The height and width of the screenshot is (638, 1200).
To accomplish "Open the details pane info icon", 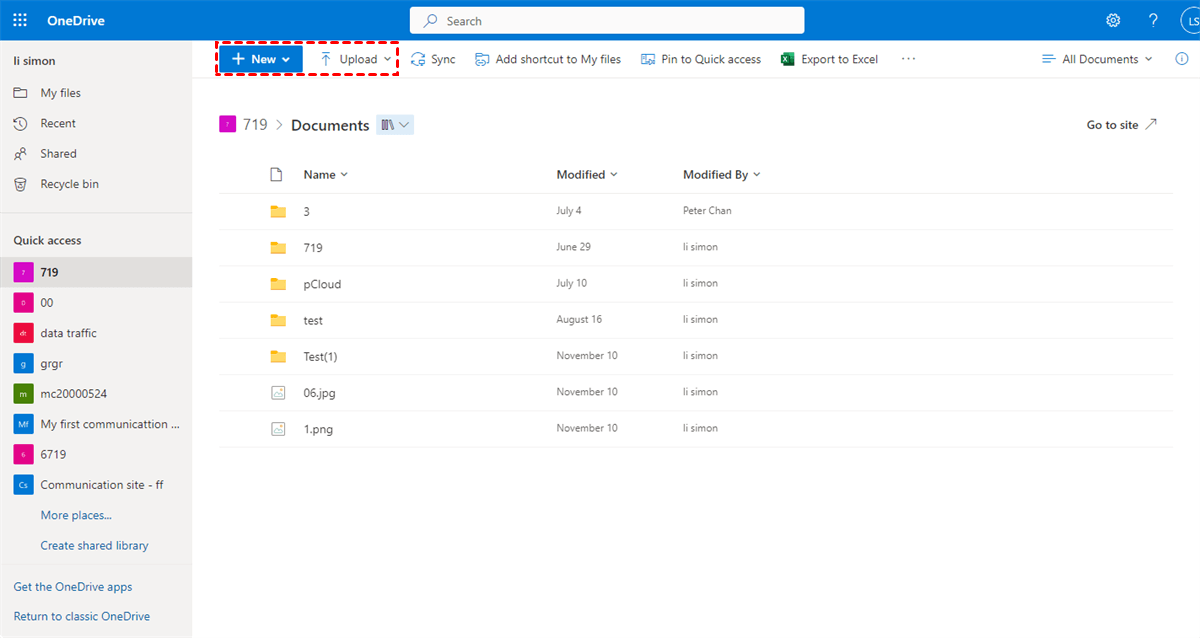I will coord(1182,59).
